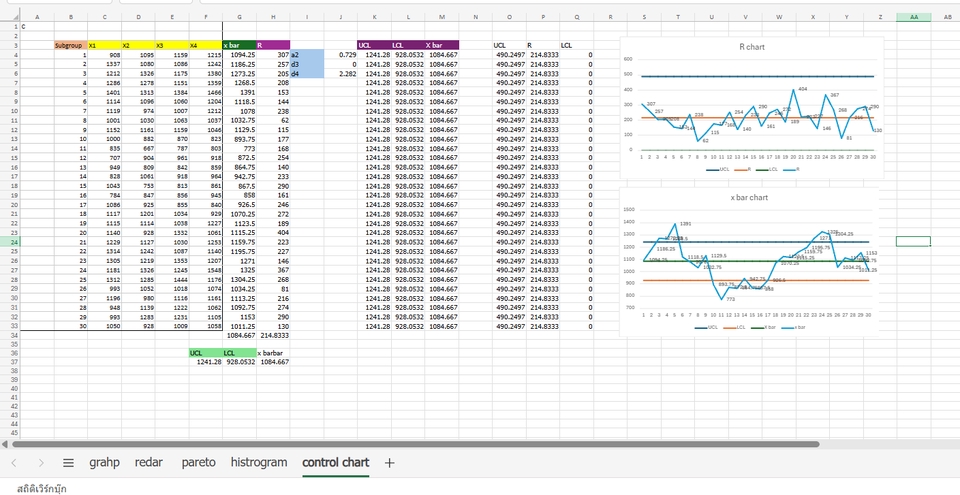
Task: Select the magenta R header cell
Action: point(273,45)
